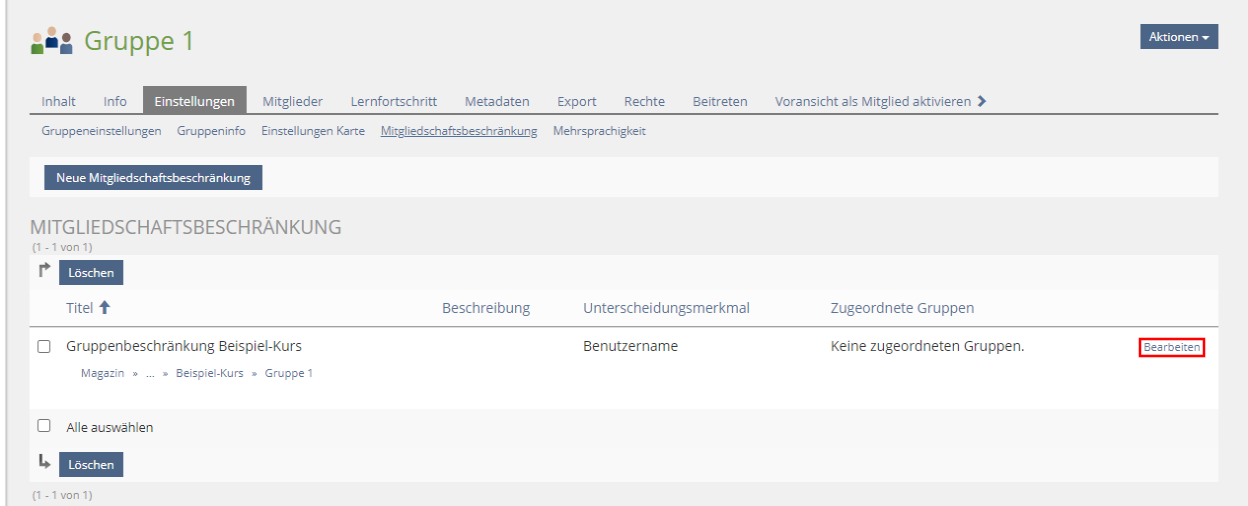Screen dimensions: 1248x506
Task: Go to the Inhalt tab
Action: 58,101
